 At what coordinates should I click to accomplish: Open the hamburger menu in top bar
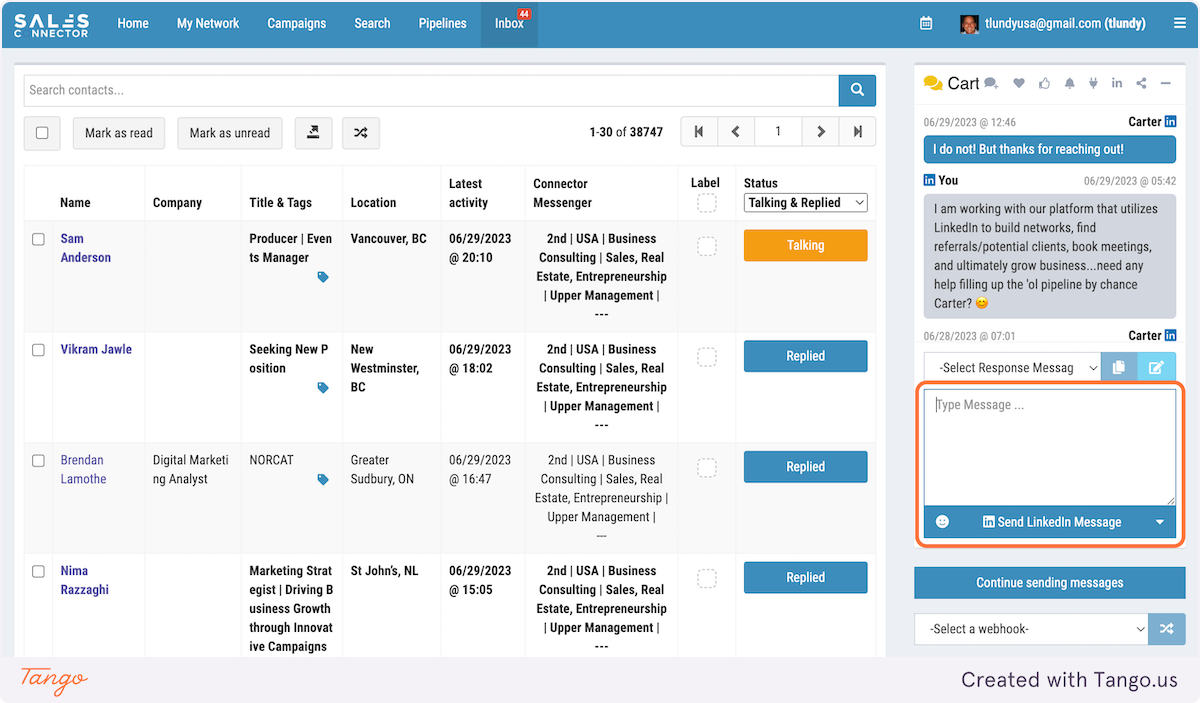1180,23
